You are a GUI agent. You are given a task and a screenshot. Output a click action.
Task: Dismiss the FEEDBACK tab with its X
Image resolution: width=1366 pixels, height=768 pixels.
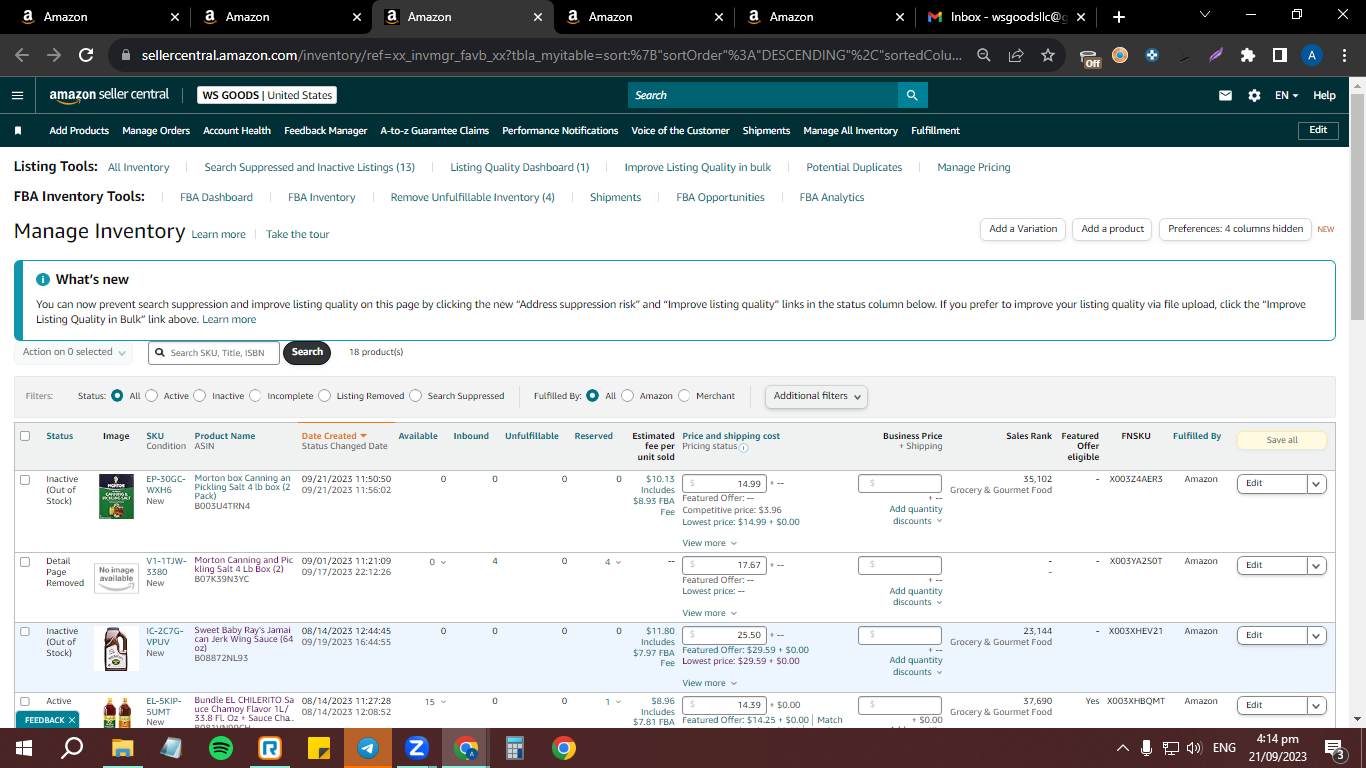click(72, 720)
